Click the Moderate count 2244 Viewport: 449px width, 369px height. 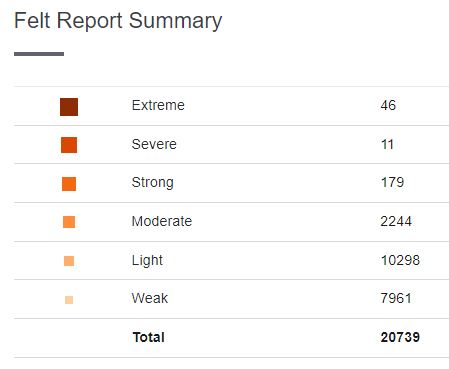(x=396, y=221)
